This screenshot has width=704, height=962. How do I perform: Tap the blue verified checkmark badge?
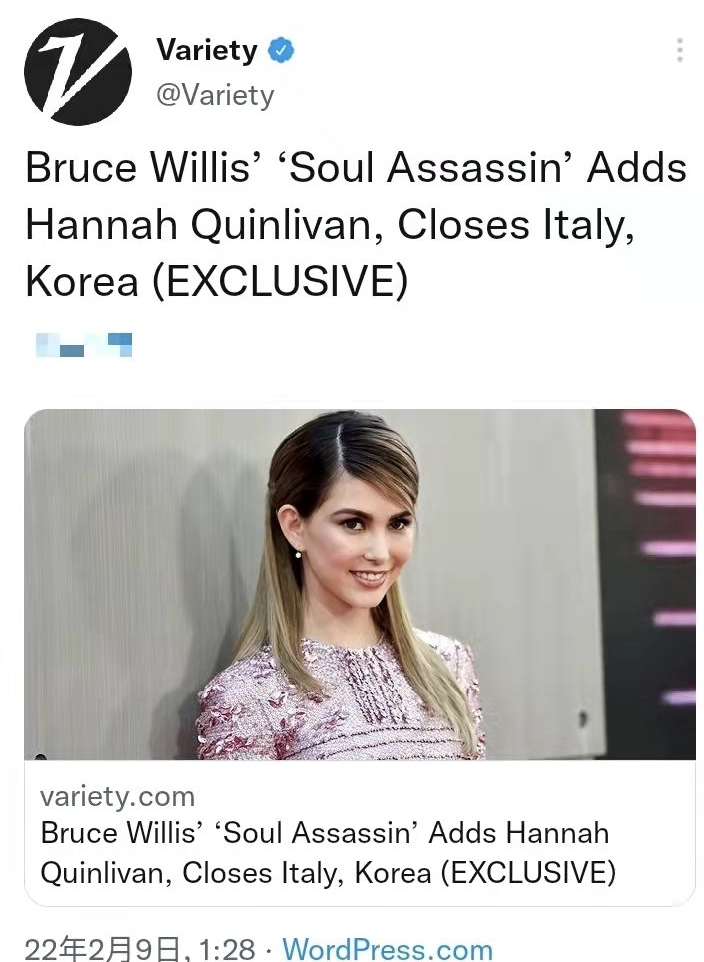click(281, 50)
